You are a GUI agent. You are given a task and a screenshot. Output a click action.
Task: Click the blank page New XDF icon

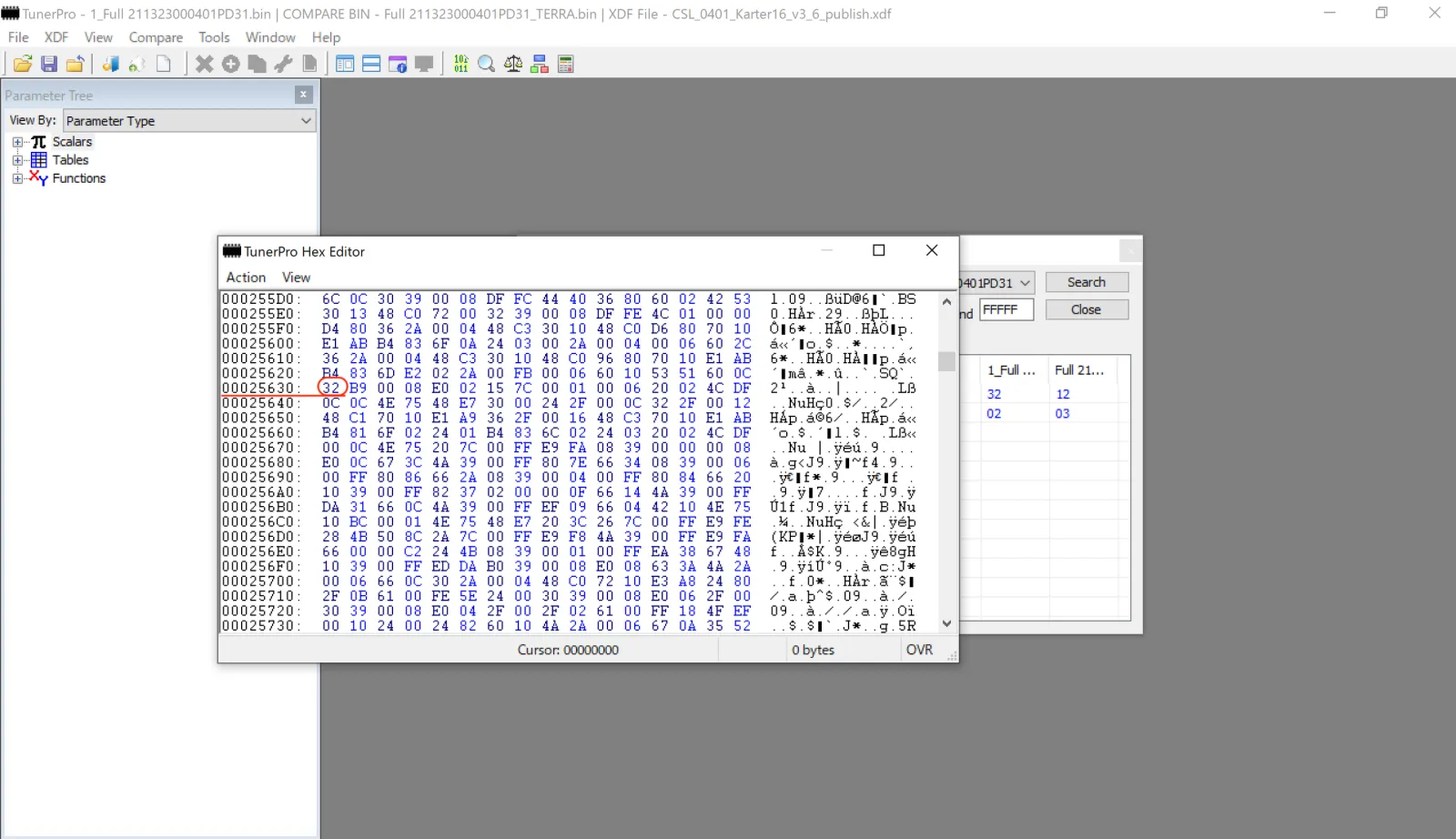click(x=164, y=64)
